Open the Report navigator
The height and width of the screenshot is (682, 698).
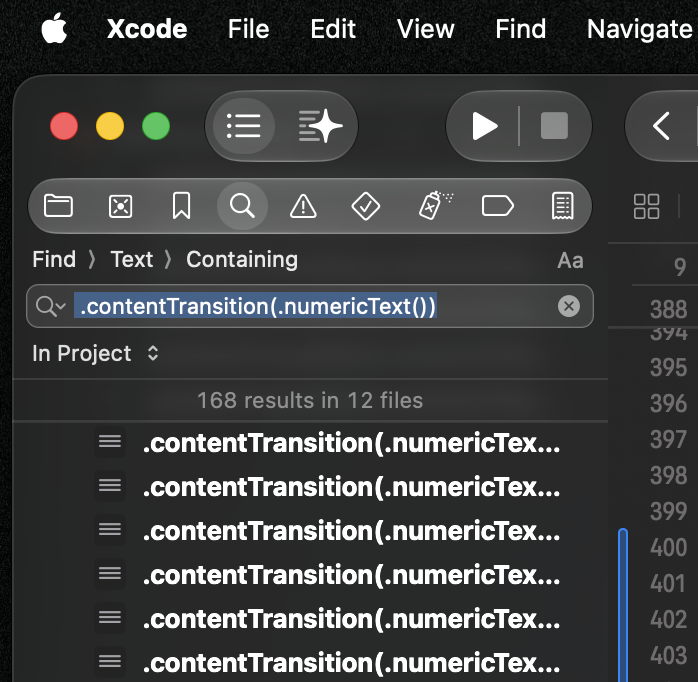pos(563,206)
